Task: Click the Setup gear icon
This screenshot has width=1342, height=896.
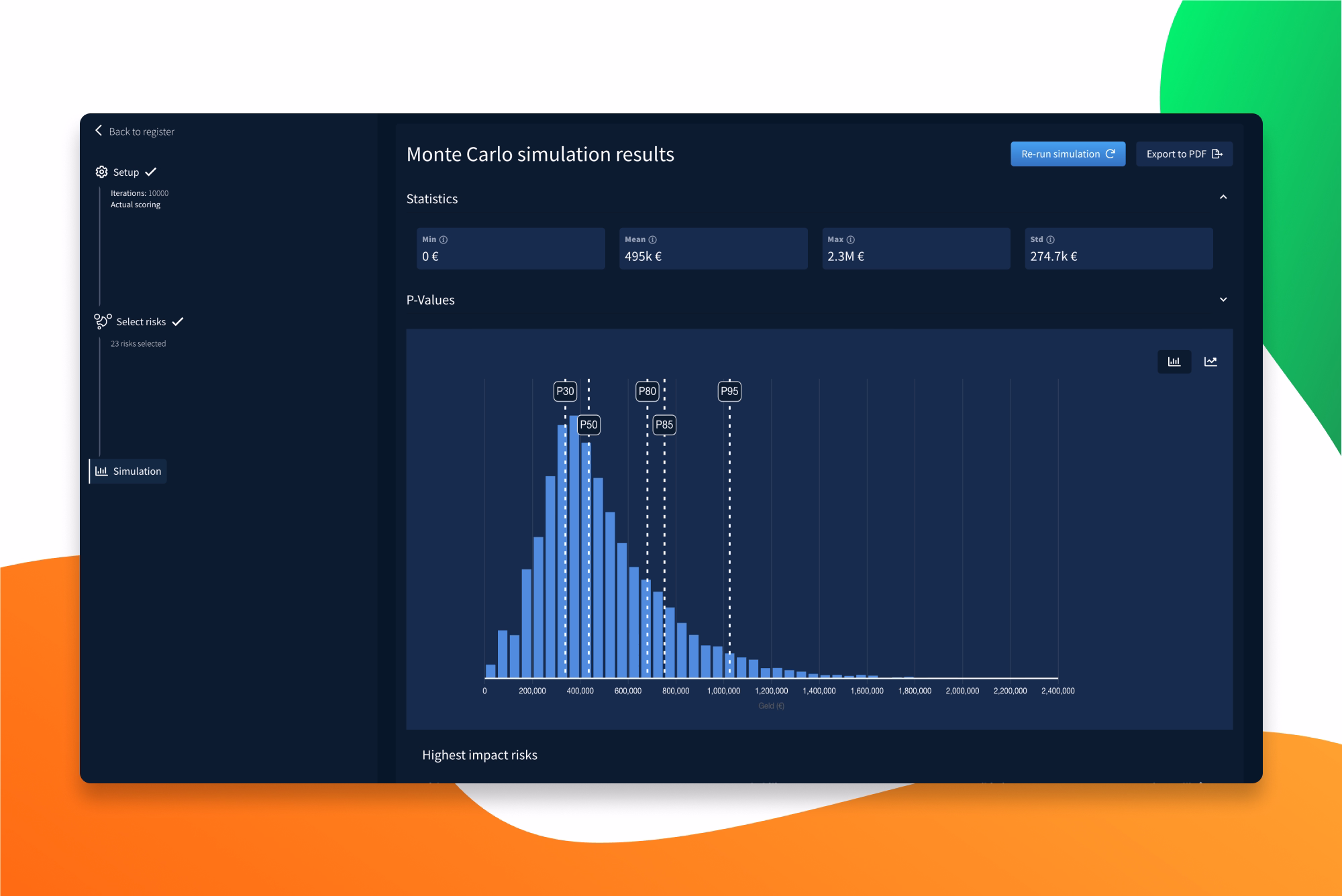Action: [101, 172]
